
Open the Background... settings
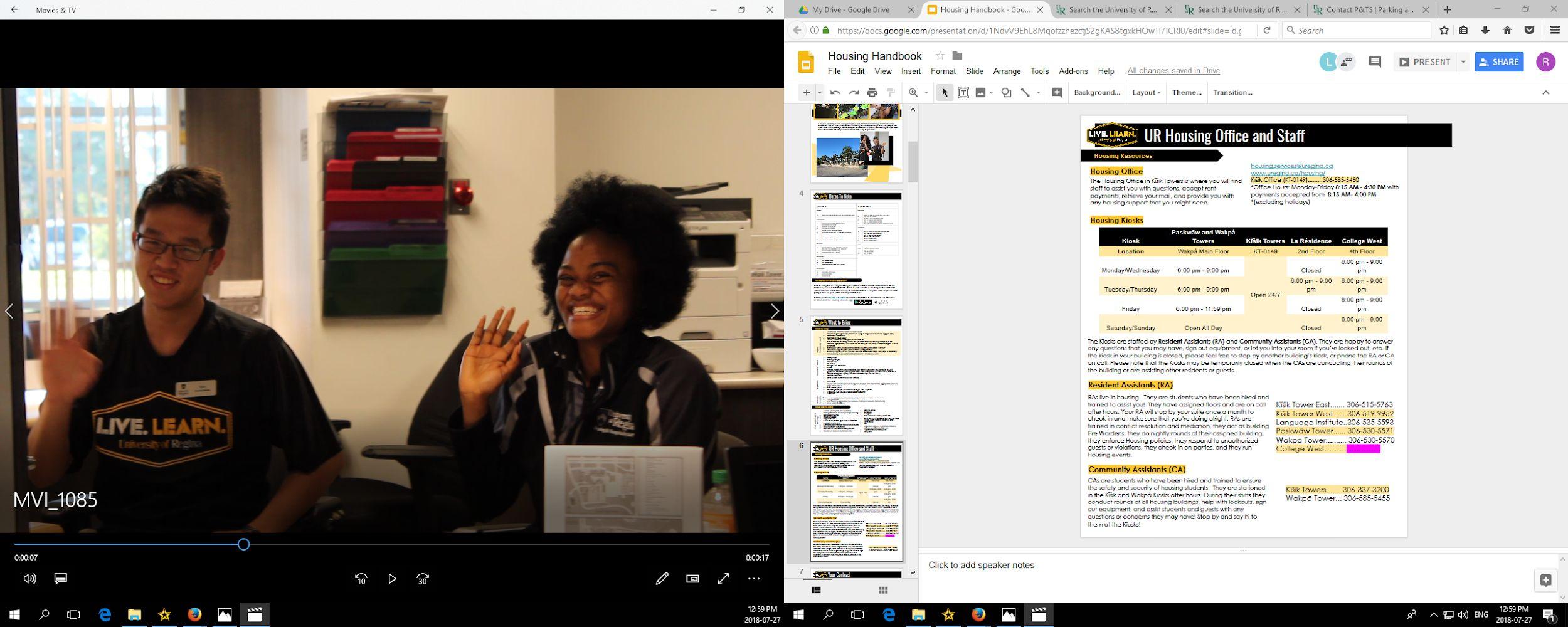click(1096, 93)
